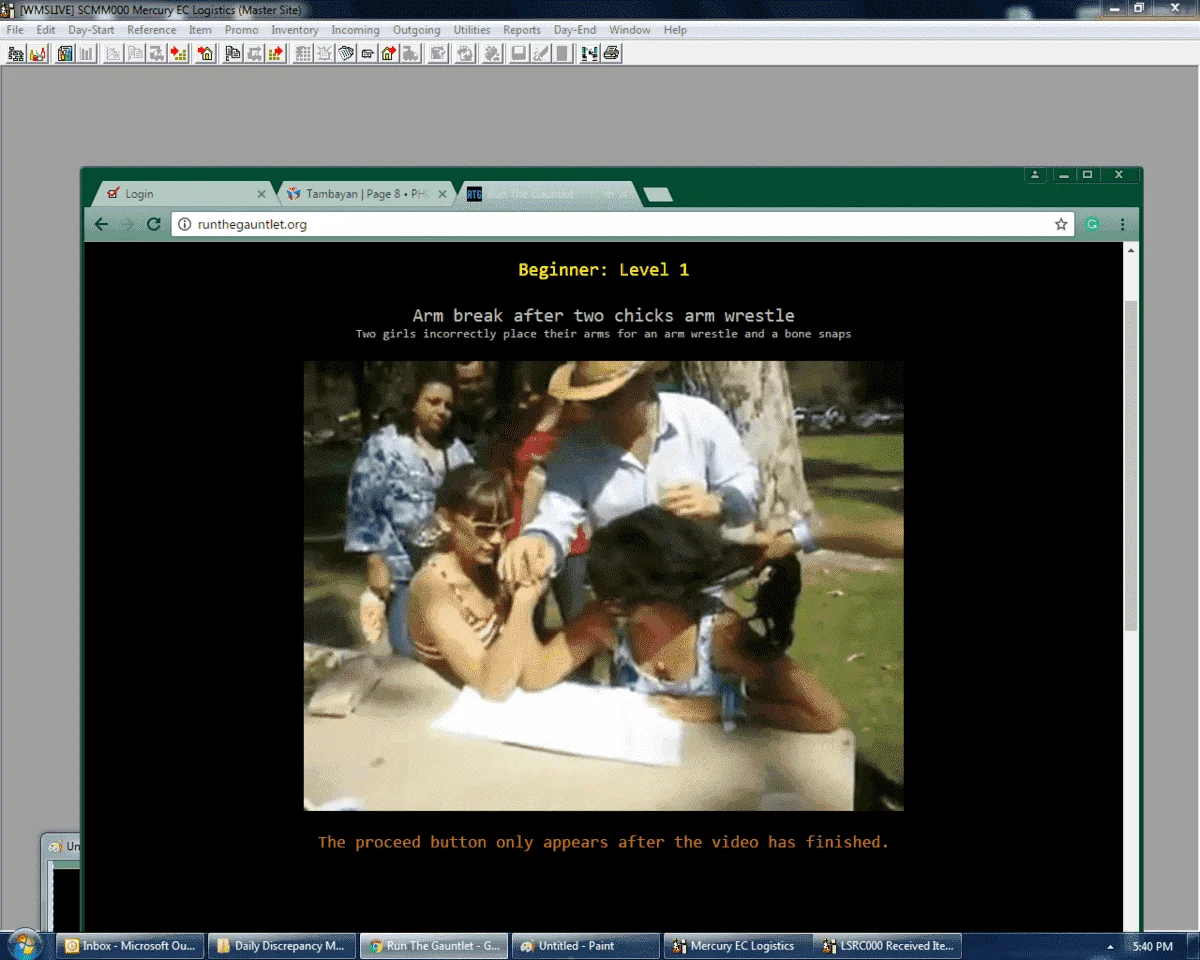The height and width of the screenshot is (960, 1200).
Task: Close the Login tab
Action: (x=262, y=194)
